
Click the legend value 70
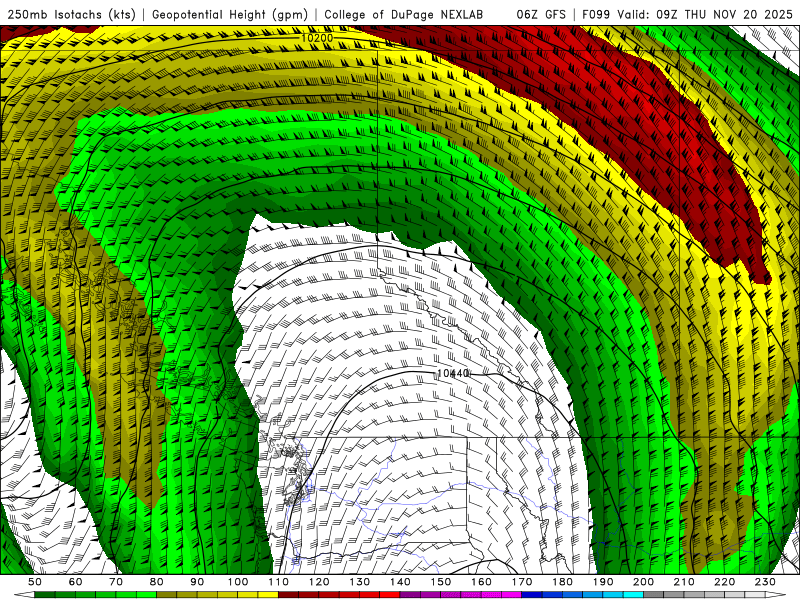point(116,582)
